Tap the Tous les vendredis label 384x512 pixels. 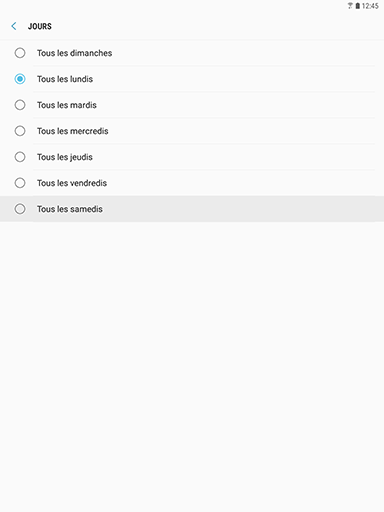[x=72, y=183]
